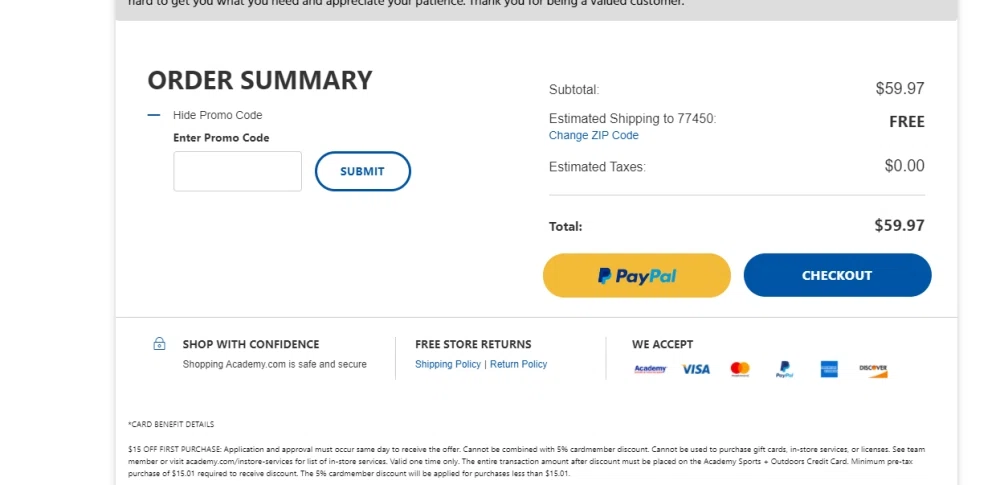Click the Order Summary heading
The height and width of the screenshot is (485, 1000).
pyautogui.click(x=260, y=80)
